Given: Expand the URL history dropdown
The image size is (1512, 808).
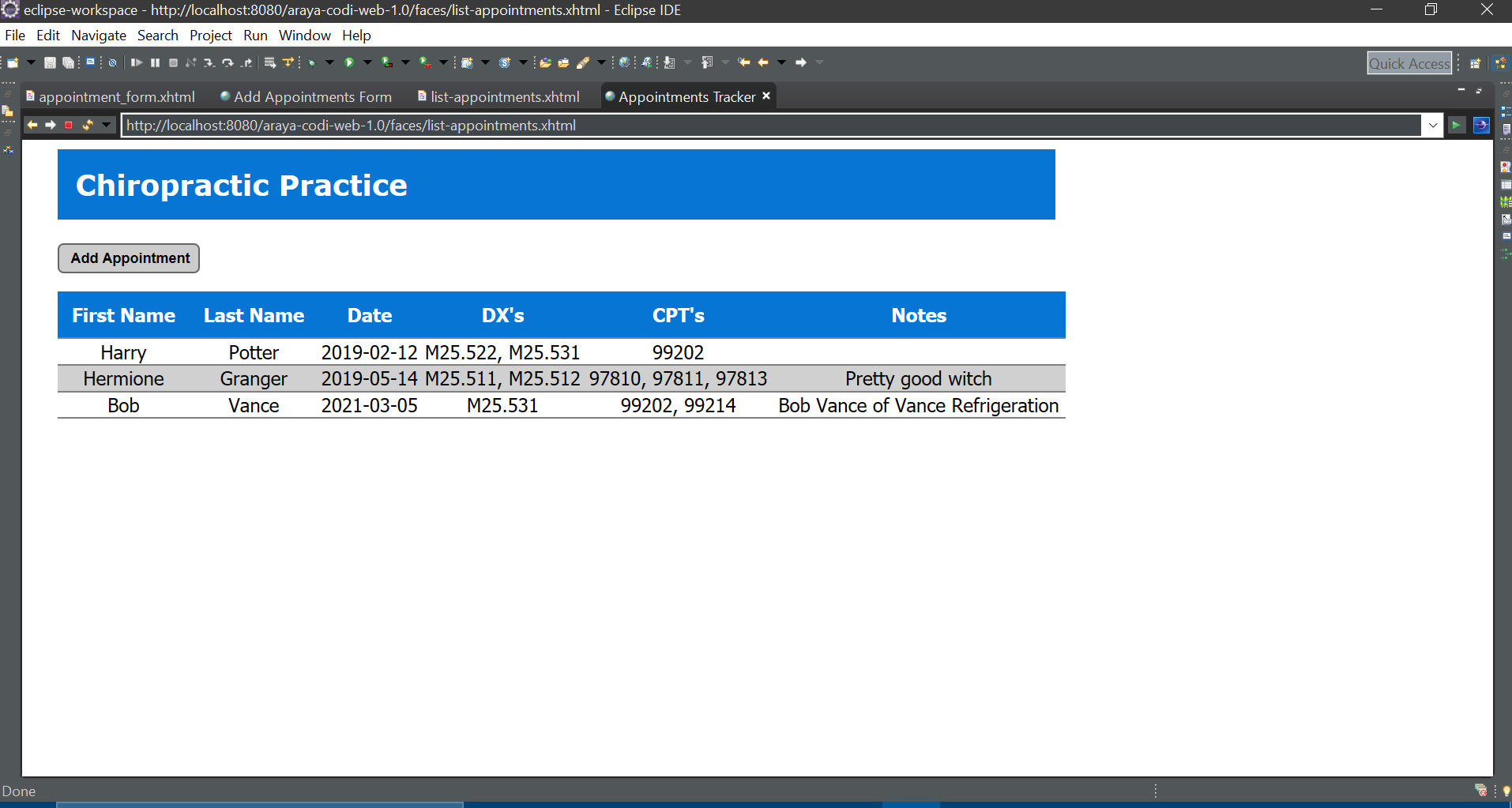Looking at the screenshot, I should [x=1434, y=125].
